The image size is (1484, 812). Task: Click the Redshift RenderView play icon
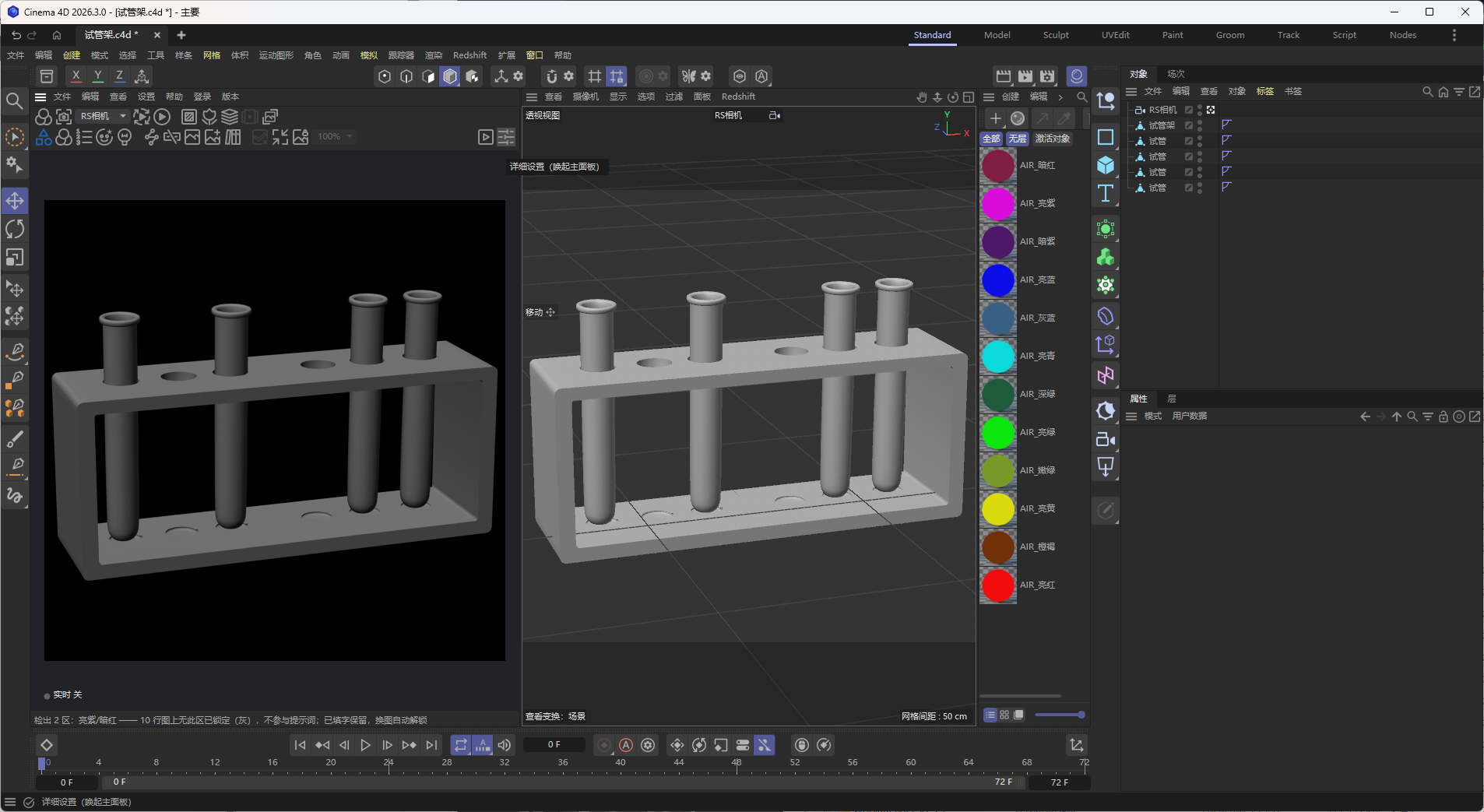pyautogui.click(x=162, y=117)
